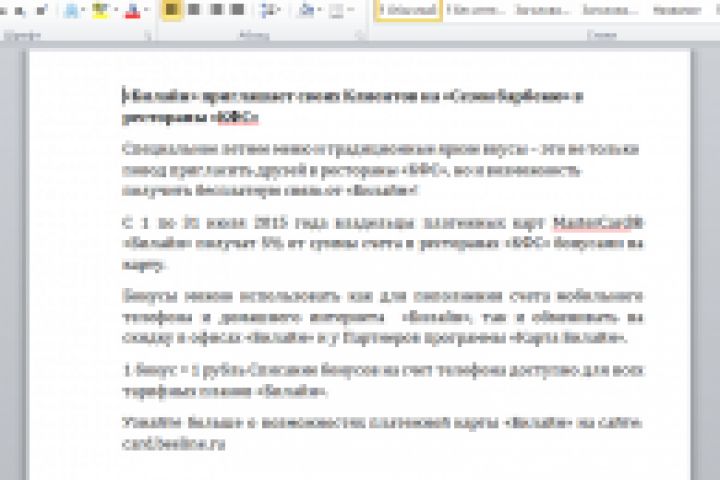Expand the borders dropdown arrow
The image size is (720, 480).
(x=351, y=10)
